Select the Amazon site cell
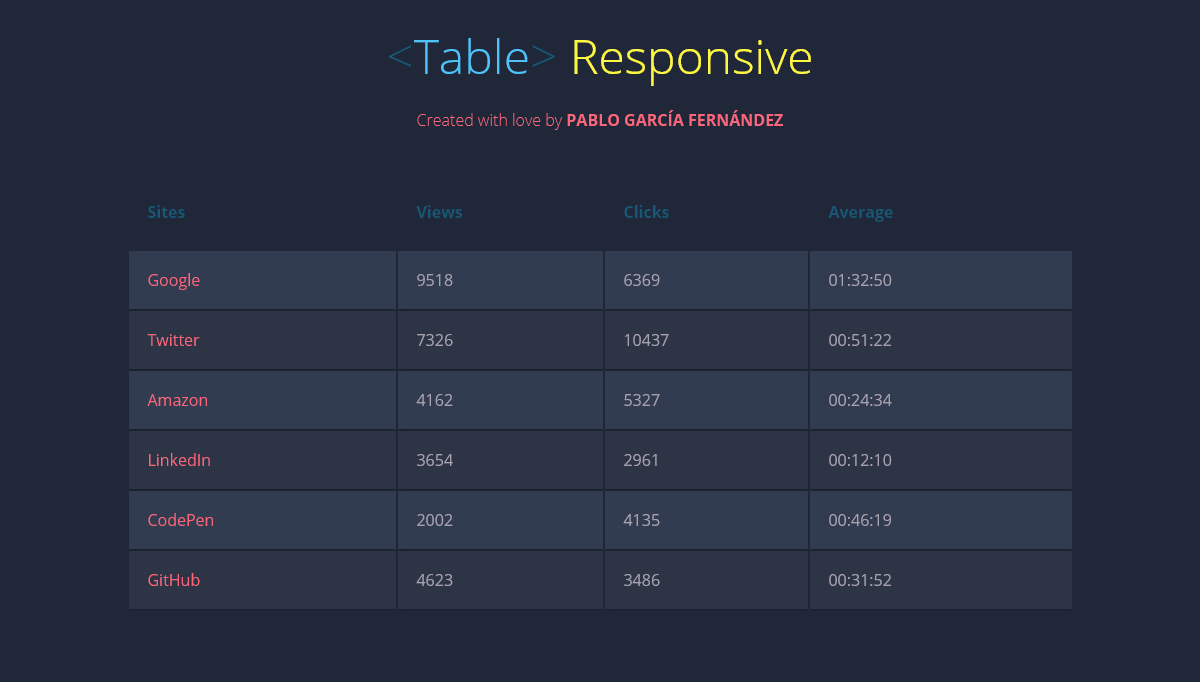Viewport: 1200px width, 682px height. [x=263, y=400]
